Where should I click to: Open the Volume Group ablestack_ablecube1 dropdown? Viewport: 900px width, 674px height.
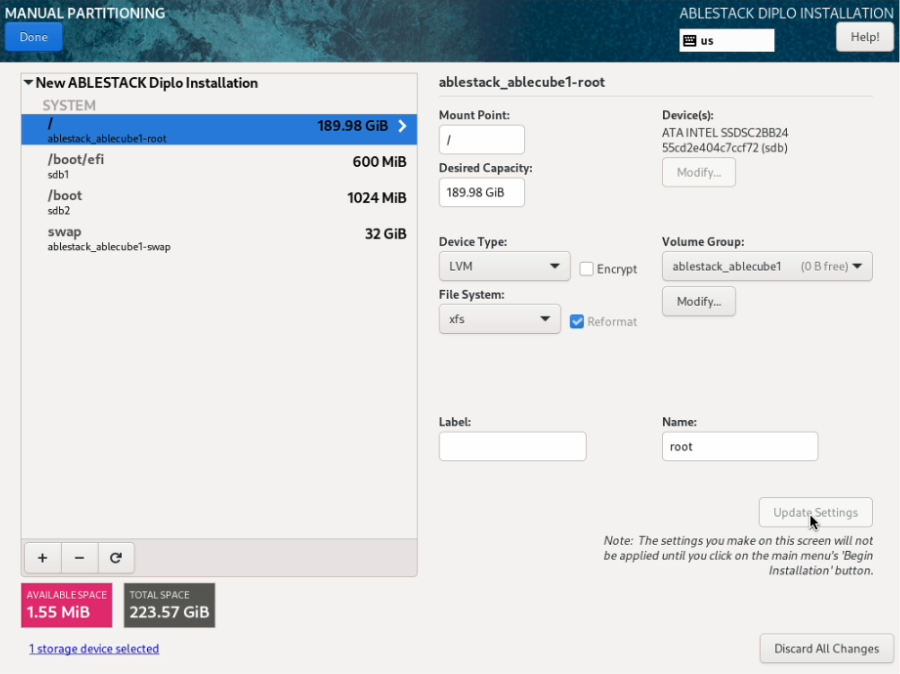pos(766,267)
